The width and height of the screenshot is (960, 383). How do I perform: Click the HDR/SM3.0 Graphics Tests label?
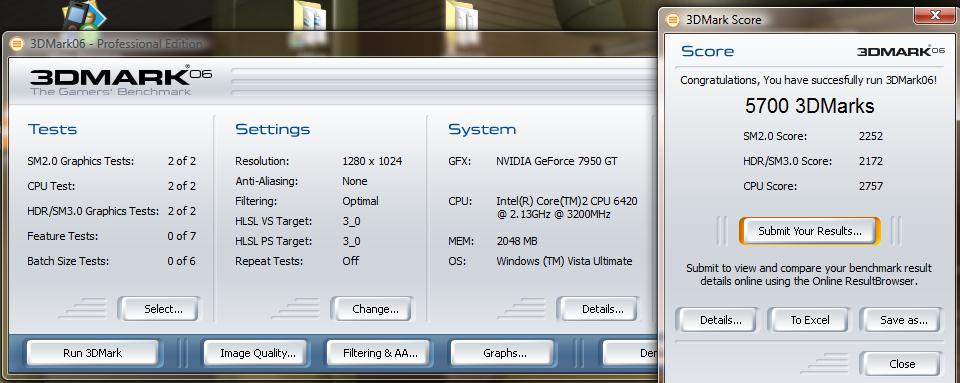(x=93, y=211)
